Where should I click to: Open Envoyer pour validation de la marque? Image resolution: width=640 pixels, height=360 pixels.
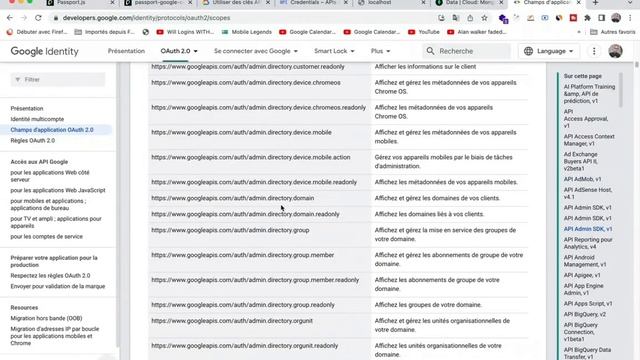pyautogui.click(x=58, y=287)
